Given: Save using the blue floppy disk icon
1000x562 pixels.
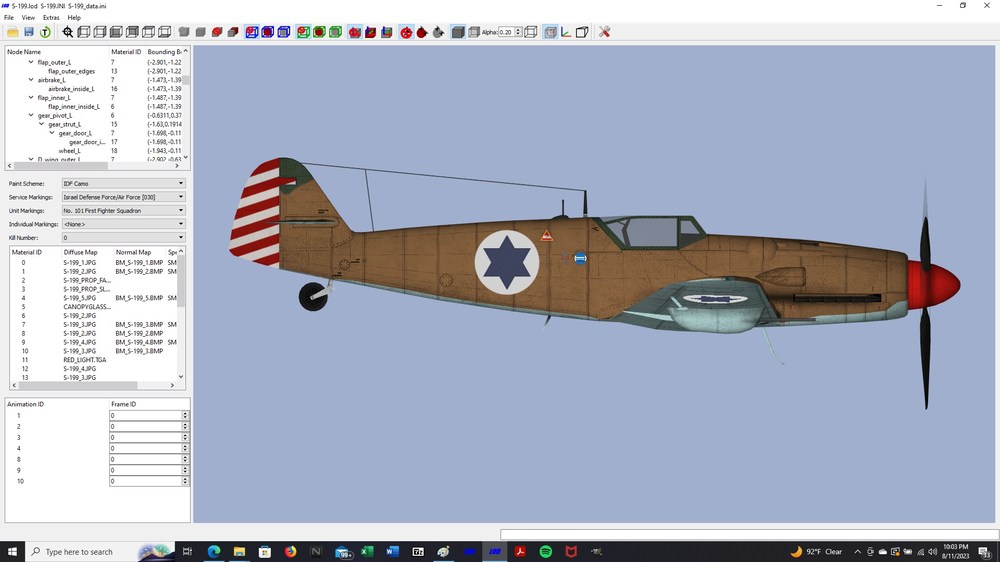Looking at the screenshot, I should 29,32.
